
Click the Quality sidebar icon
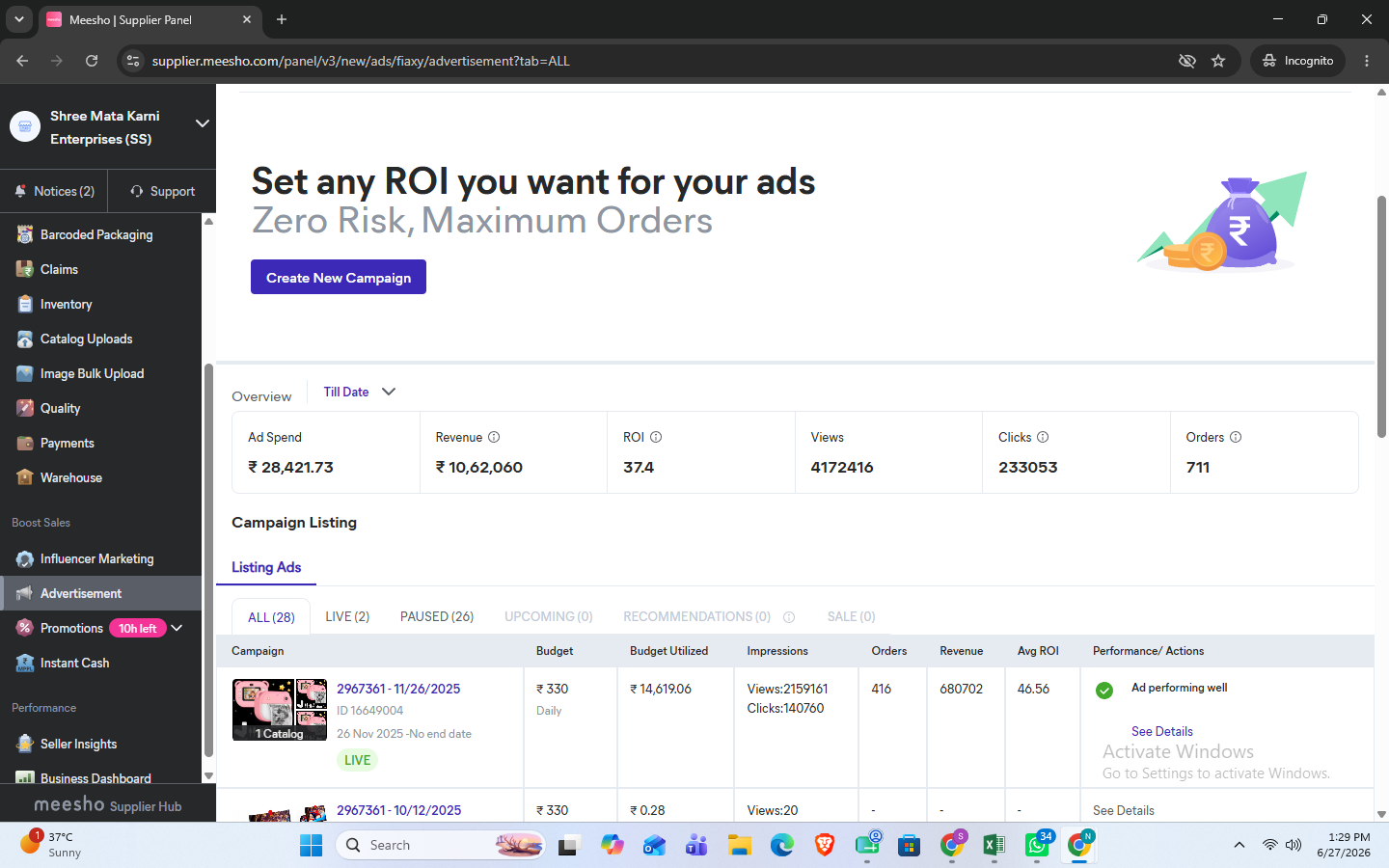(25, 408)
